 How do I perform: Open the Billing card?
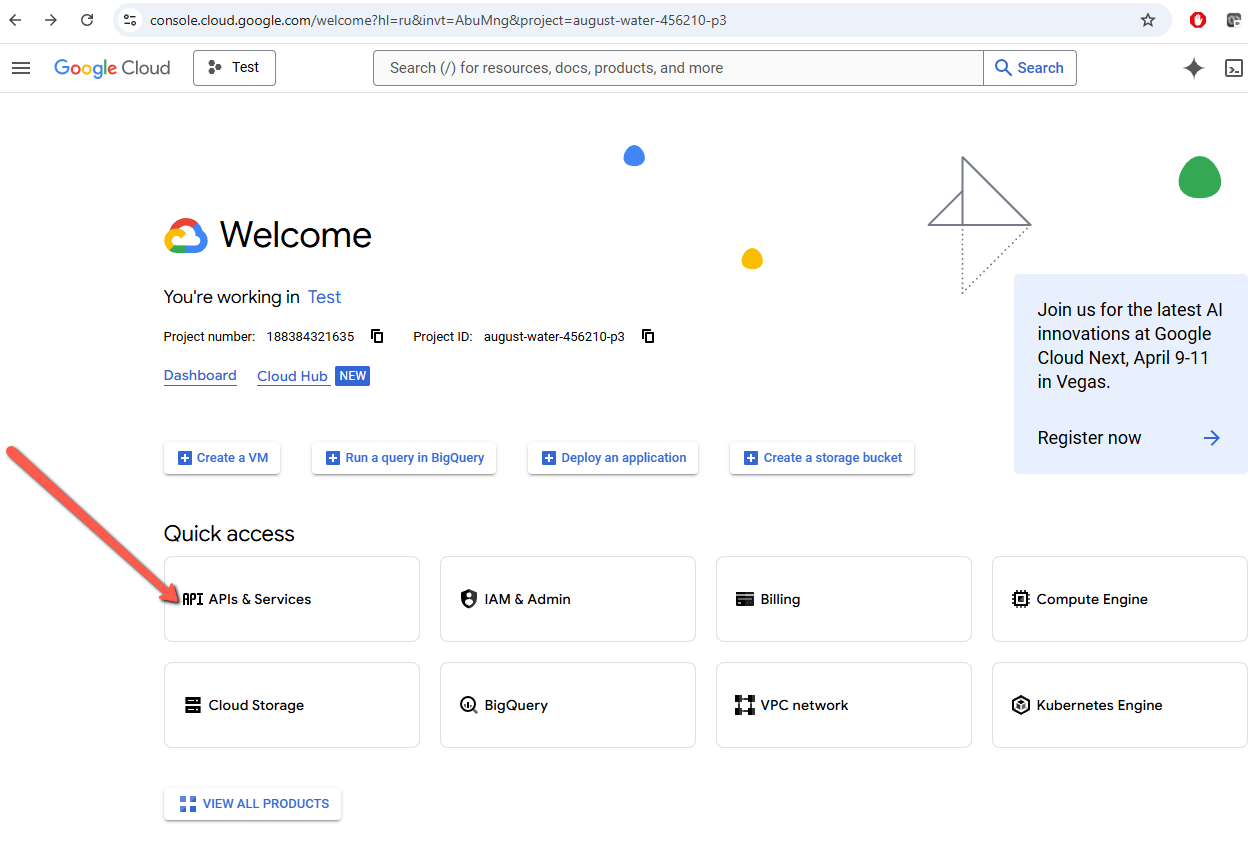coord(844,599)
